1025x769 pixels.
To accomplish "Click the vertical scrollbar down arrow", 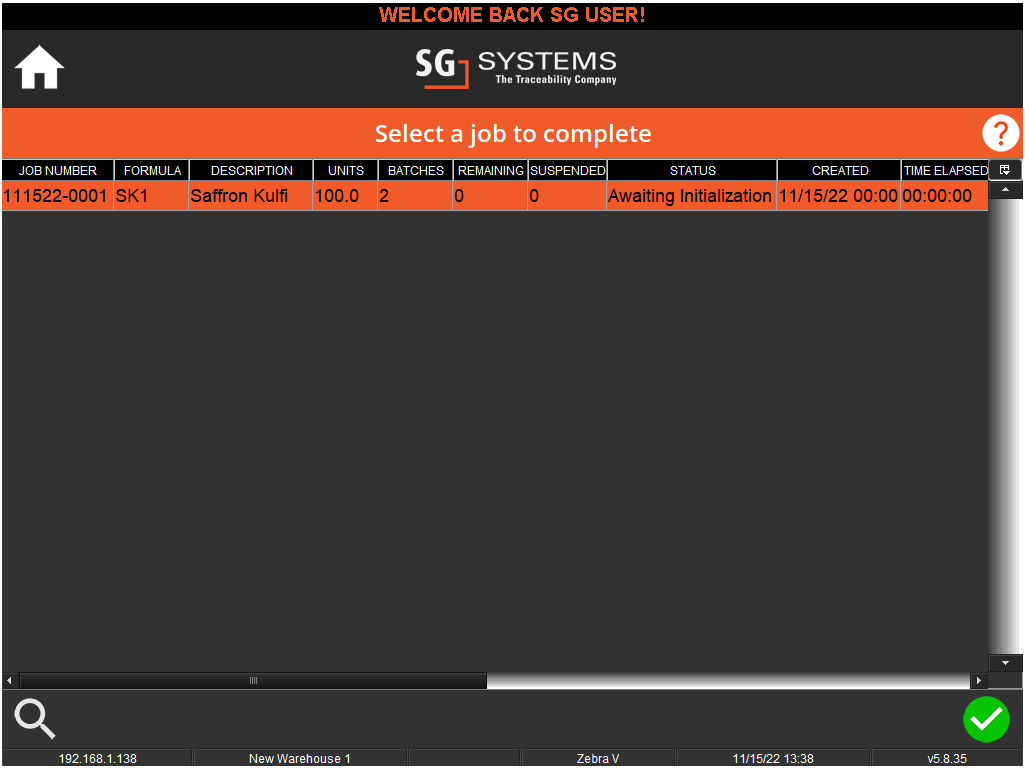I will pyautogui.click(x=1005, y=661).
